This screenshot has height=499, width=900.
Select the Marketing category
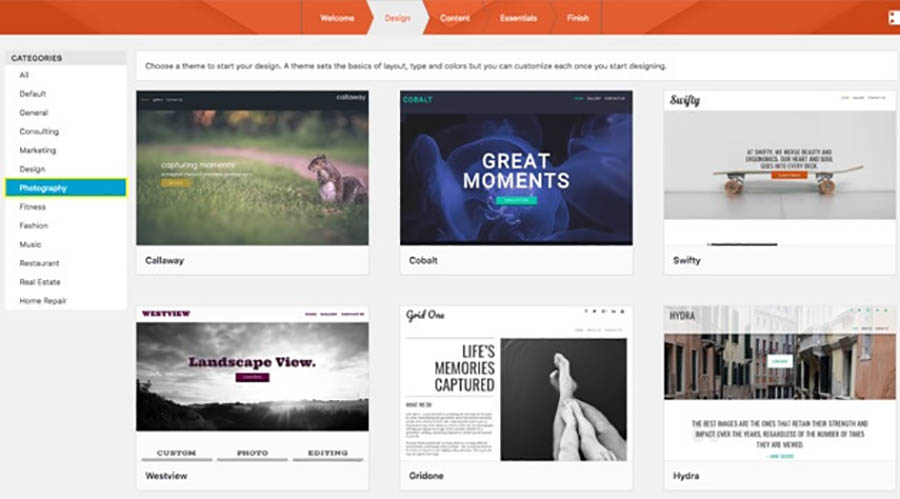[38, 150]
